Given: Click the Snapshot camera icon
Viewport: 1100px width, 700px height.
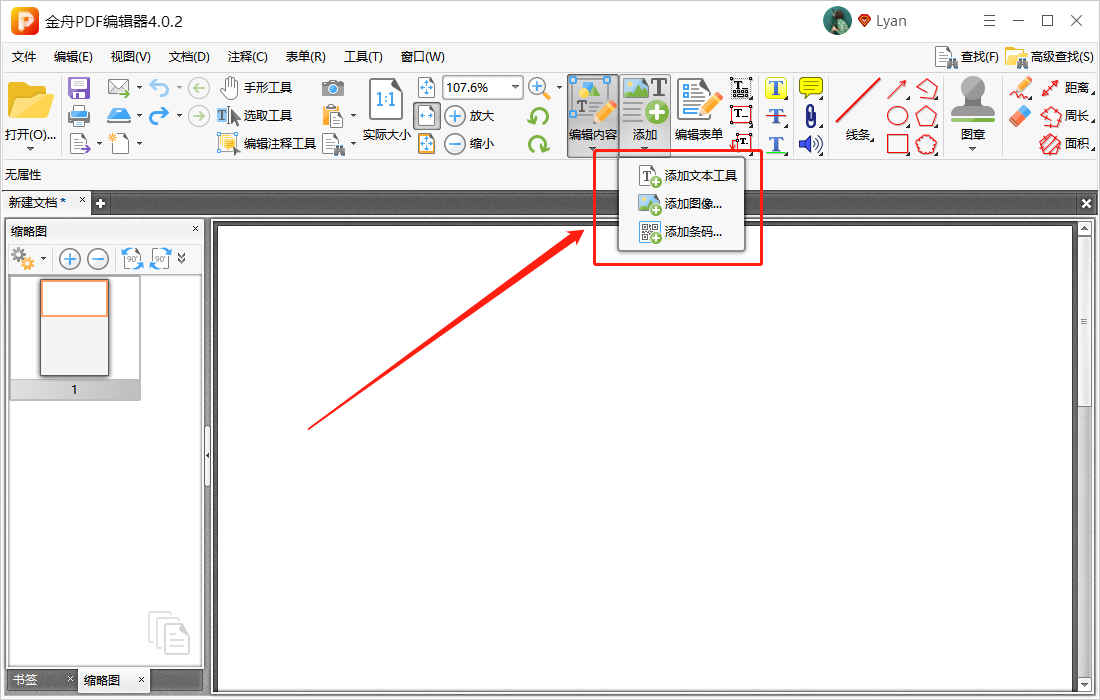Looking at the screenshot, I should tap(333, 88).
